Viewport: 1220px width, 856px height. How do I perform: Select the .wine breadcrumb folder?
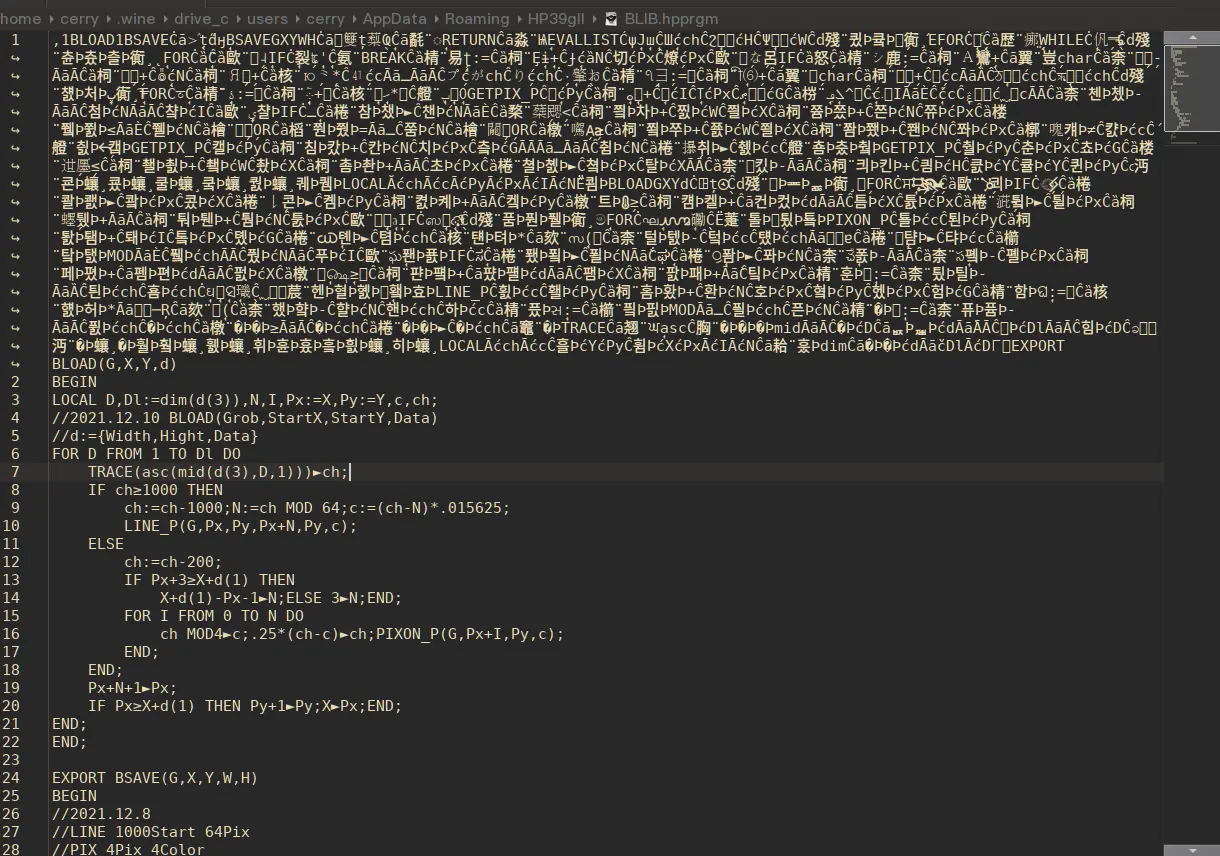pos(134,18)
